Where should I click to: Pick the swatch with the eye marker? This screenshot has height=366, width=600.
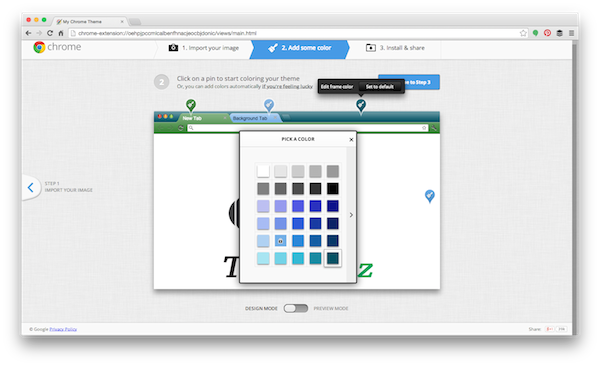coord(280,241)
